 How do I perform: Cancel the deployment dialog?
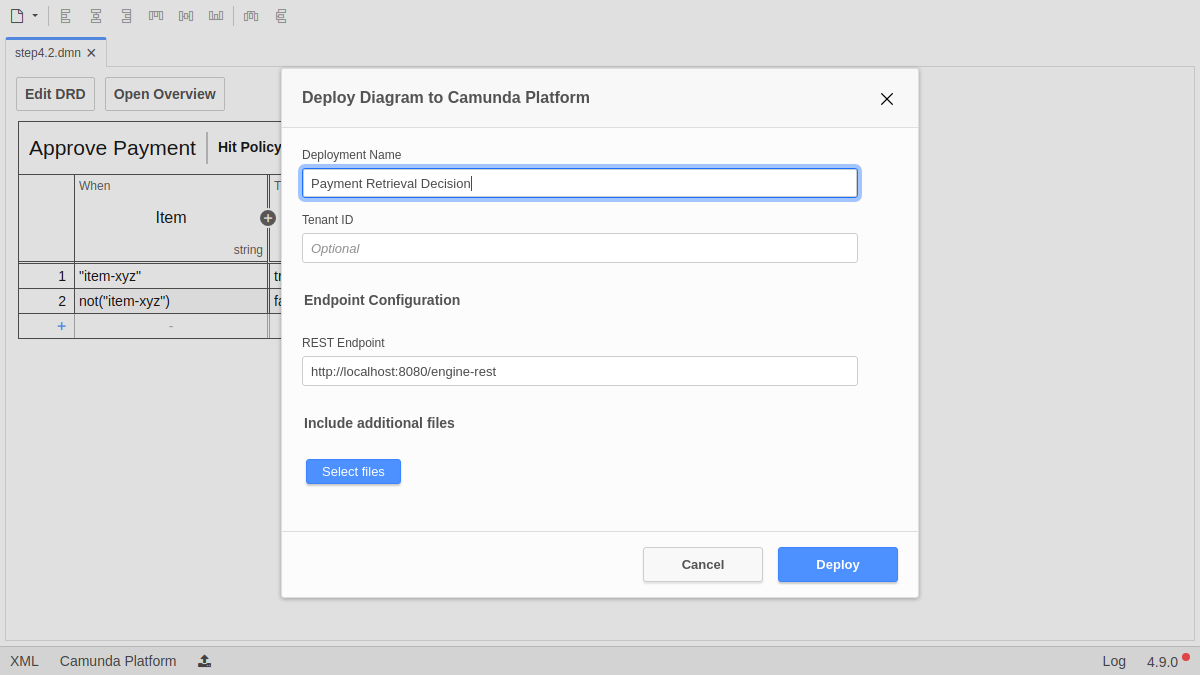(702, 564)
